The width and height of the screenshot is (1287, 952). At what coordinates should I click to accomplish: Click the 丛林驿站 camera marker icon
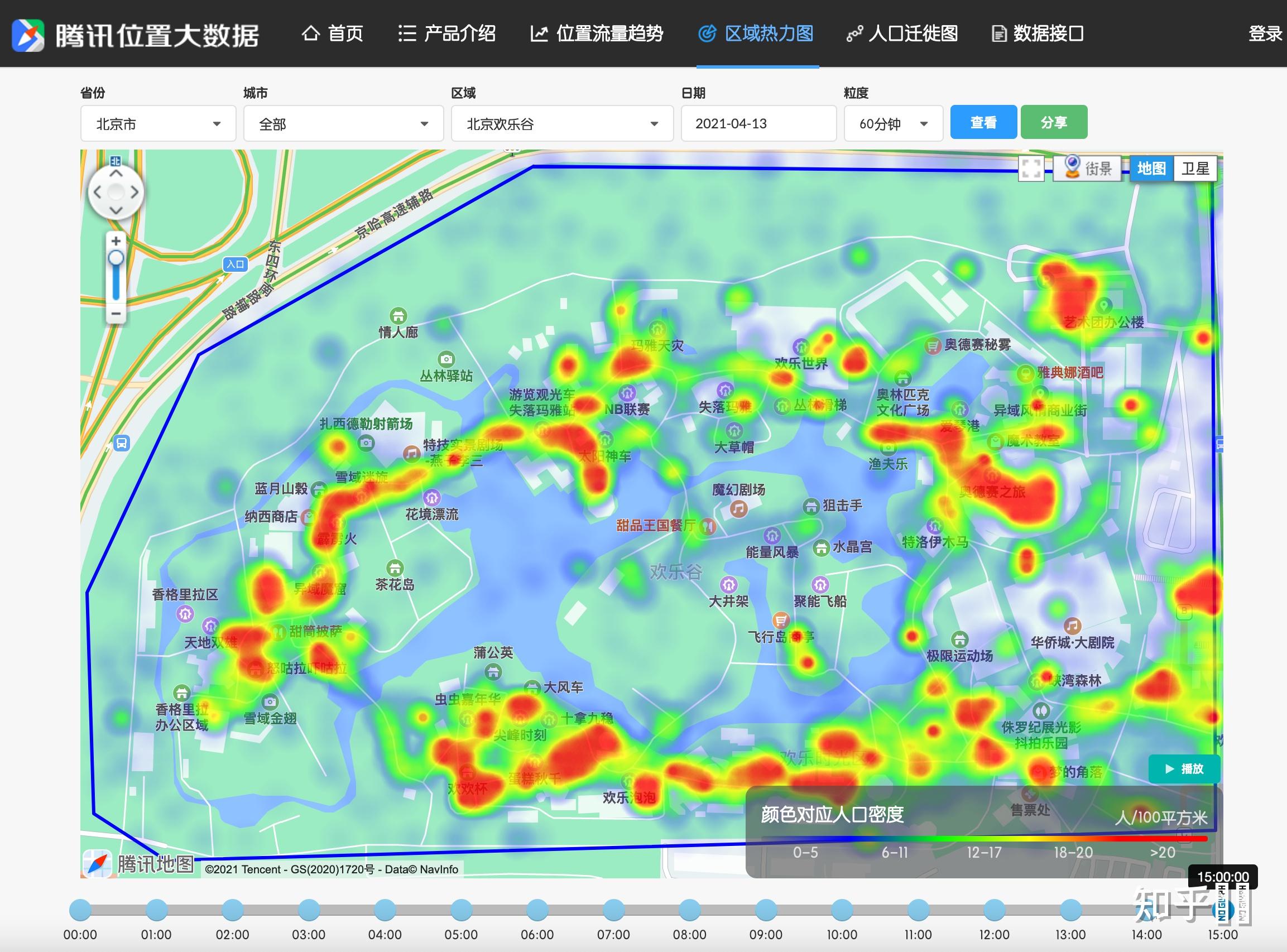tap(446, 359)
